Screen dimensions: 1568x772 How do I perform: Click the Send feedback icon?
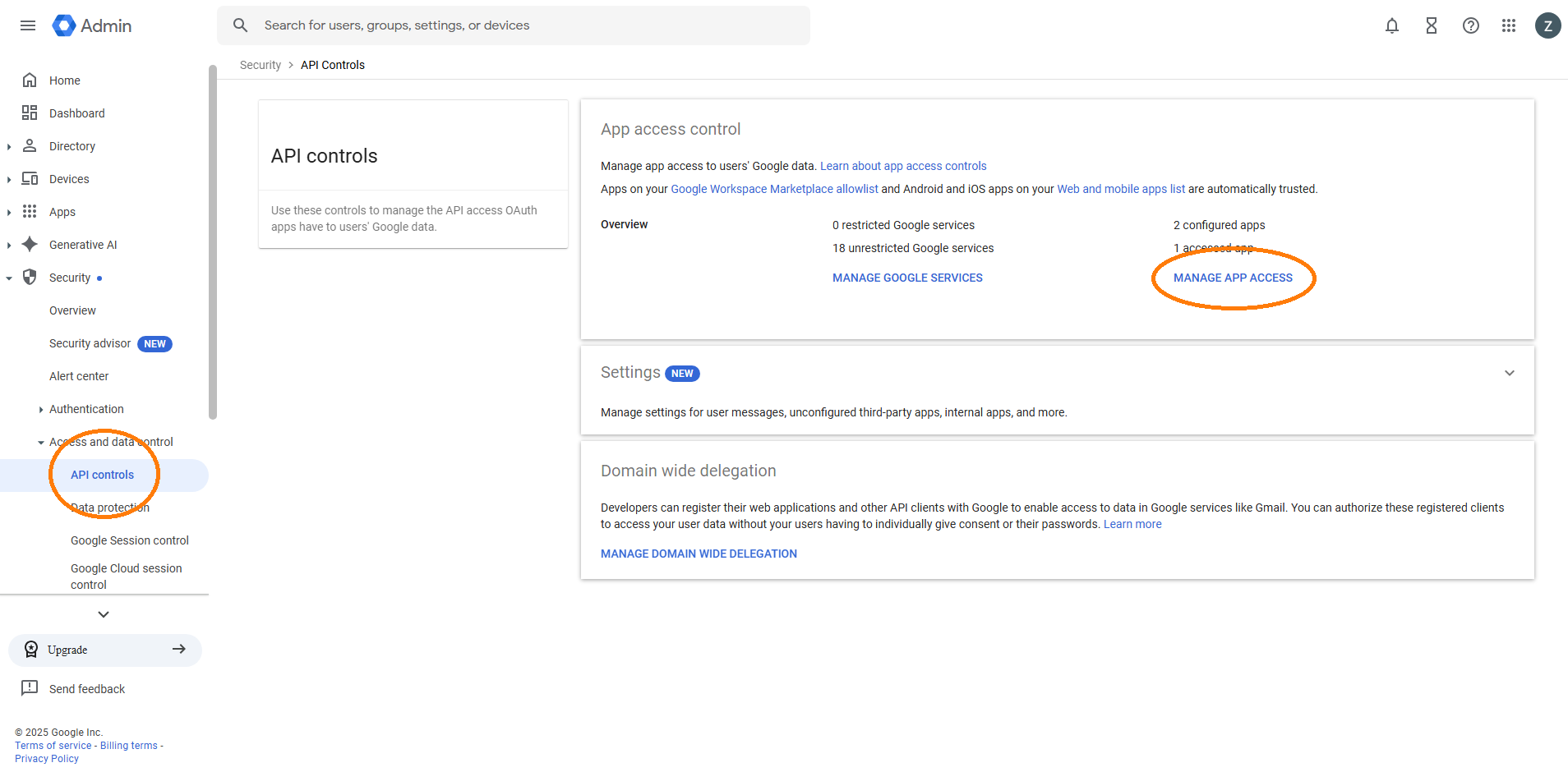click(x=30, y=688)
